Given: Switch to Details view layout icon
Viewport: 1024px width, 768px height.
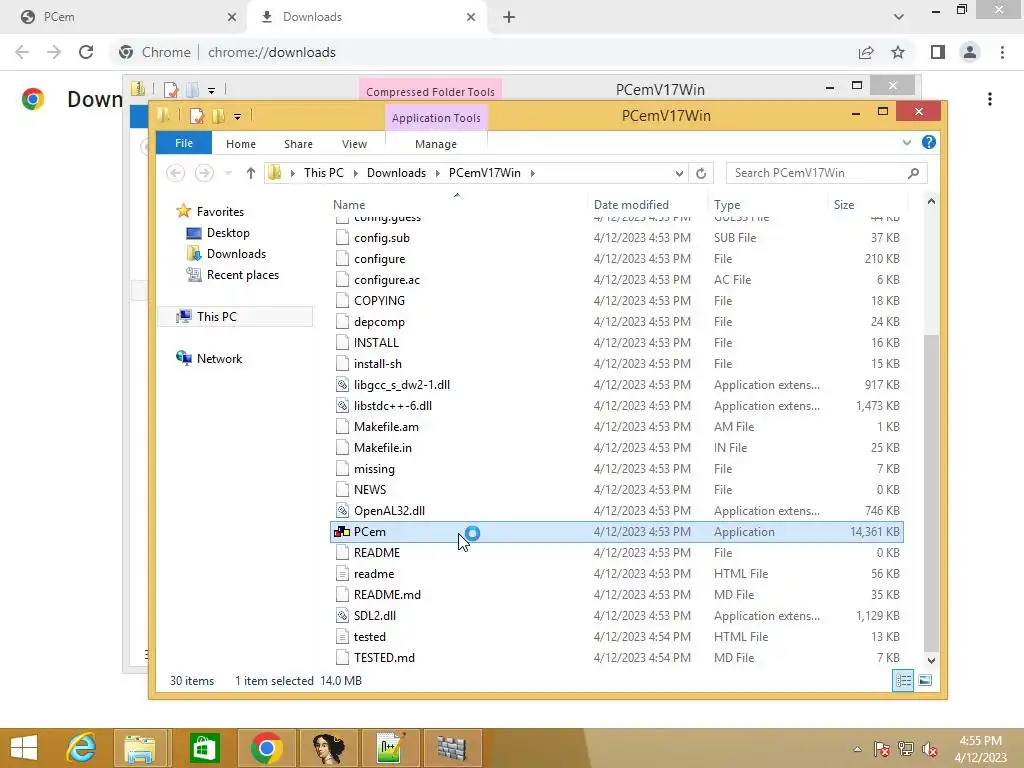Looking at the screenshot, I should click(x=903, y=680).
